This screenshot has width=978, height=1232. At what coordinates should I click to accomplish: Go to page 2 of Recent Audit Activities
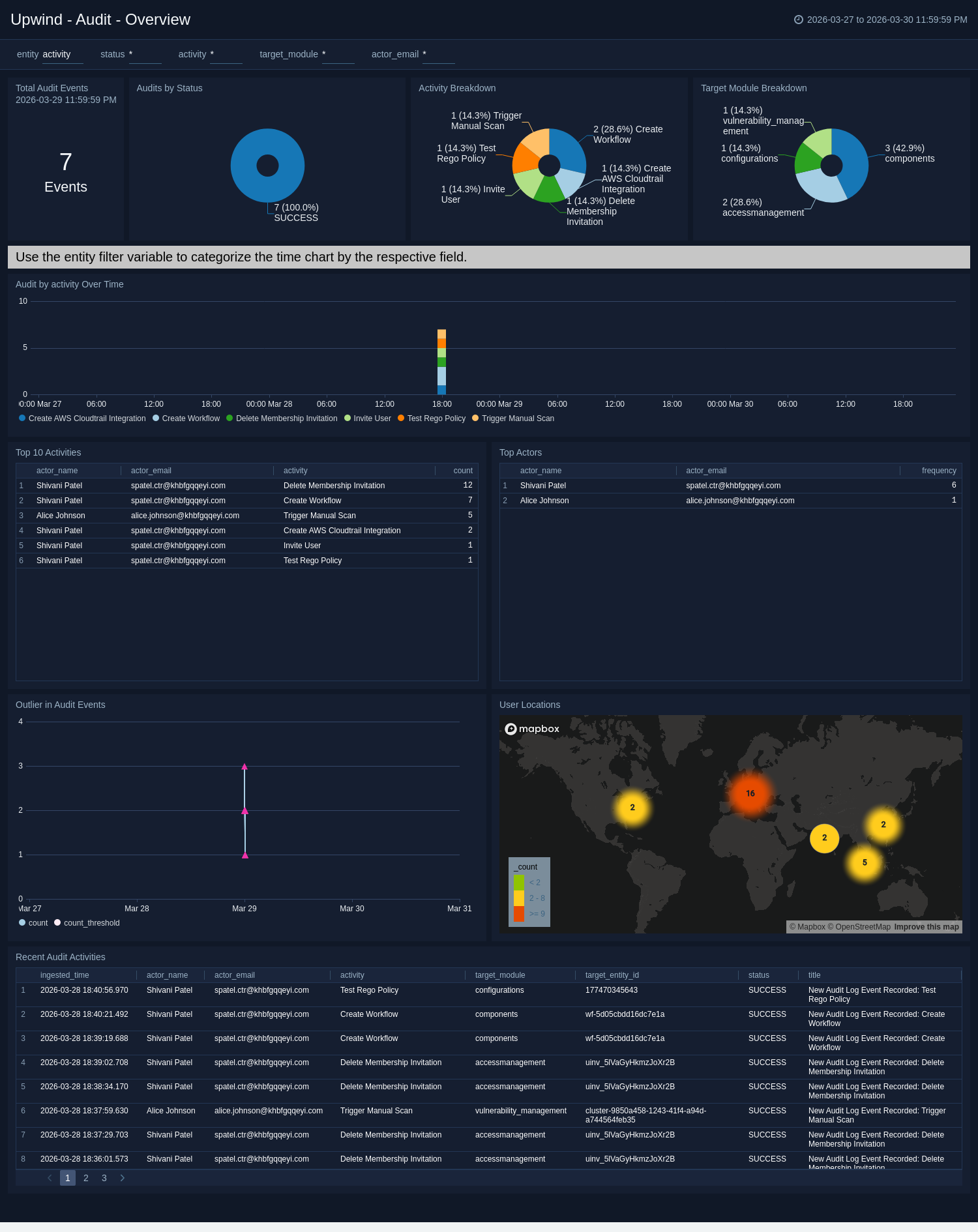[86, 1178]
